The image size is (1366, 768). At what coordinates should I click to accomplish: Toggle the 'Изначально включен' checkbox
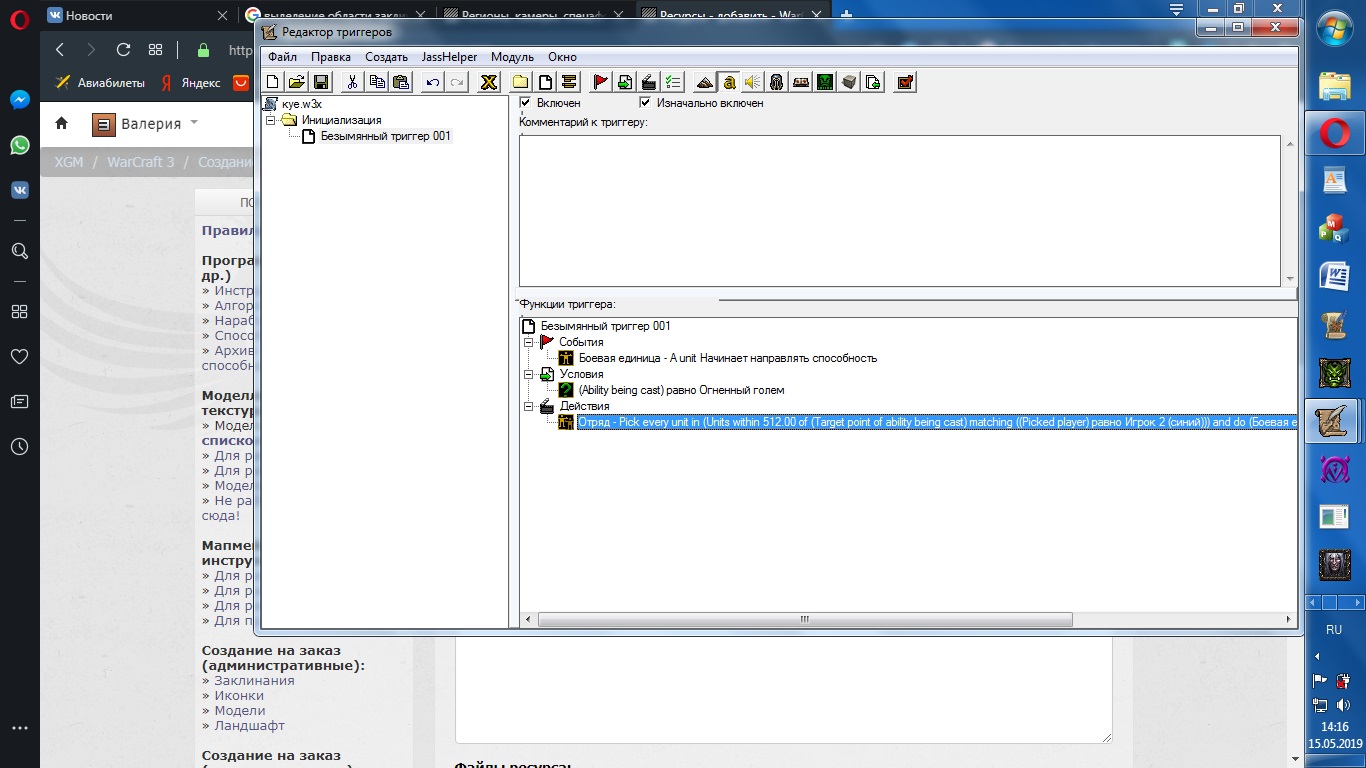tap(645, 102)
